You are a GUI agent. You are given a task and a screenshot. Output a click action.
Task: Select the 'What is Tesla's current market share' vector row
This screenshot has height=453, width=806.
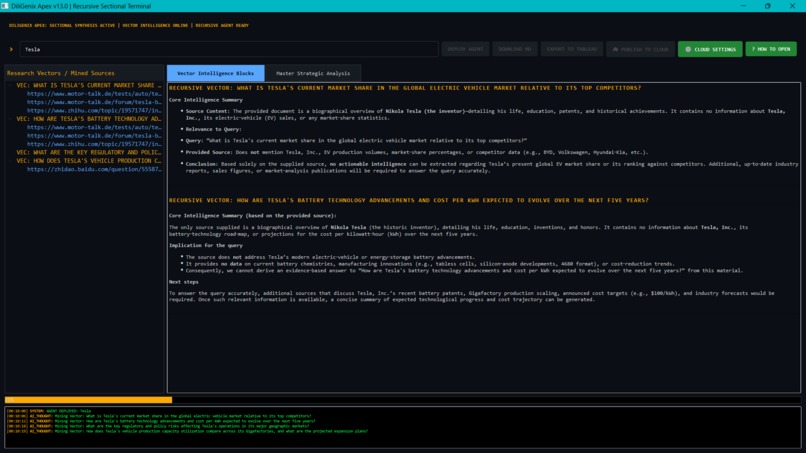88,85
